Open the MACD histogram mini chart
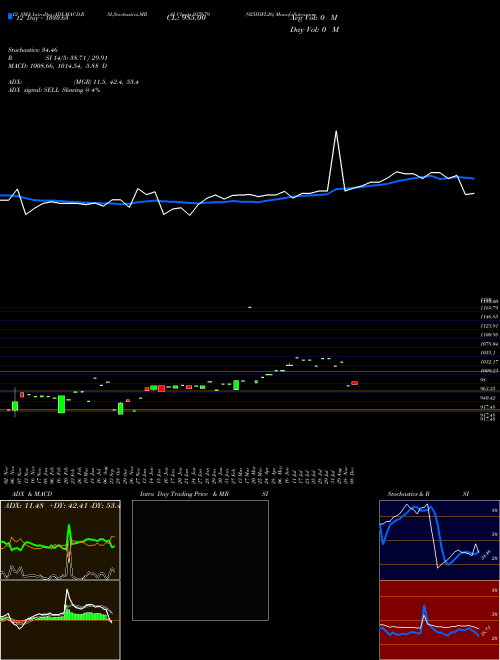The image size is (500, 660). (60, 620)
